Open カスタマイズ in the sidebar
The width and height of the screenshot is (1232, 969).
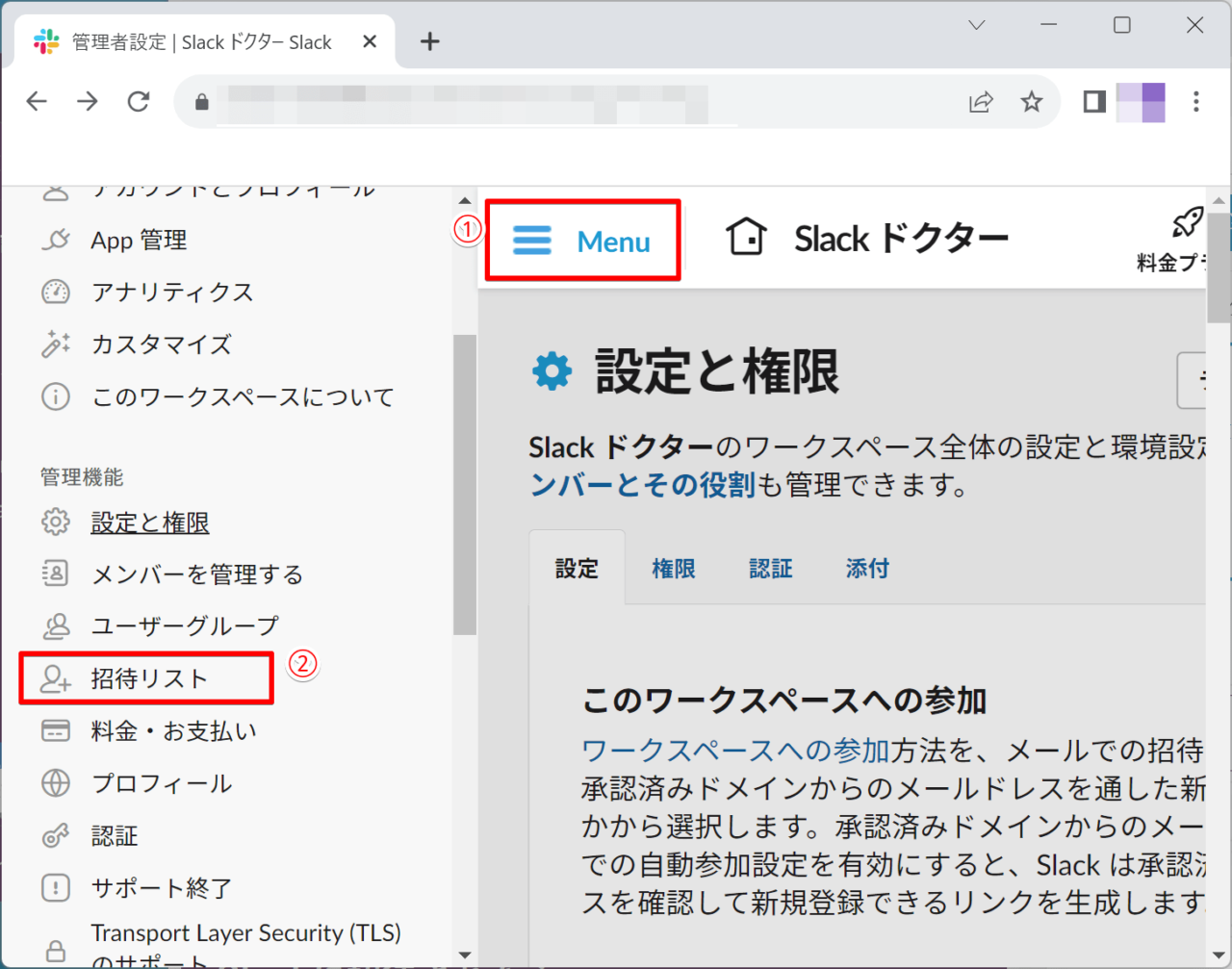162,344
